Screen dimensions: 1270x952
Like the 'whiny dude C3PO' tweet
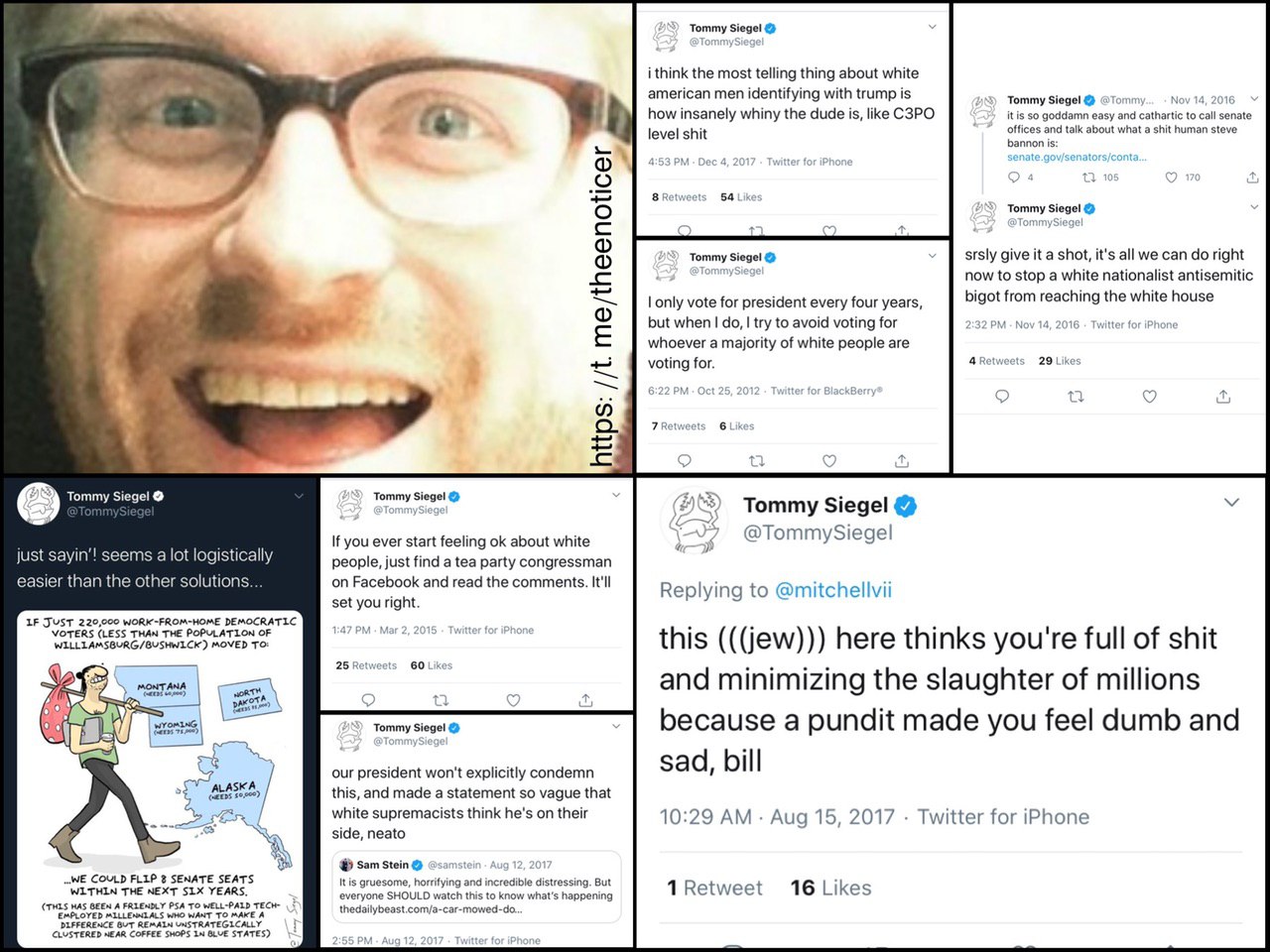[829, 231]
